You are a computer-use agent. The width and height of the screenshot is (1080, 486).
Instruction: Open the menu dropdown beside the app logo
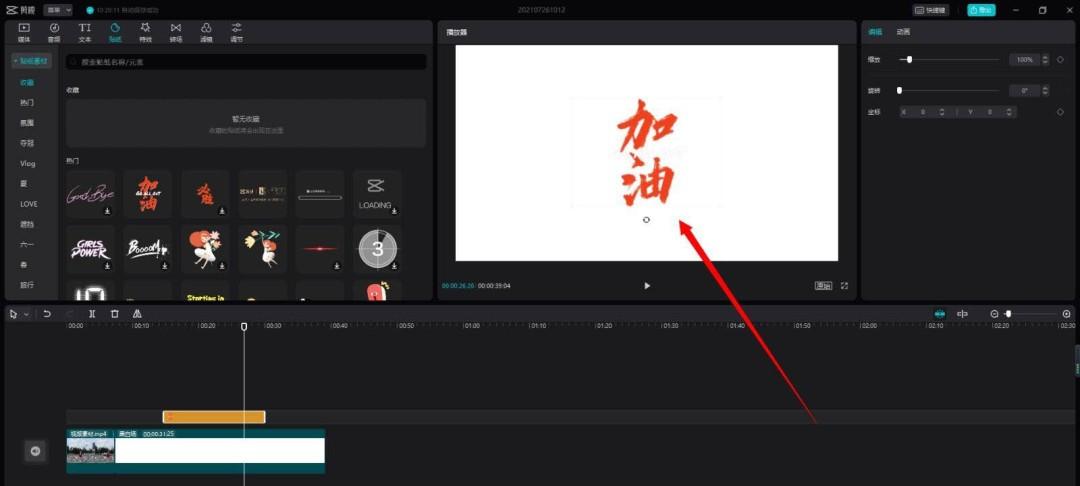click(x=57, y=9)
